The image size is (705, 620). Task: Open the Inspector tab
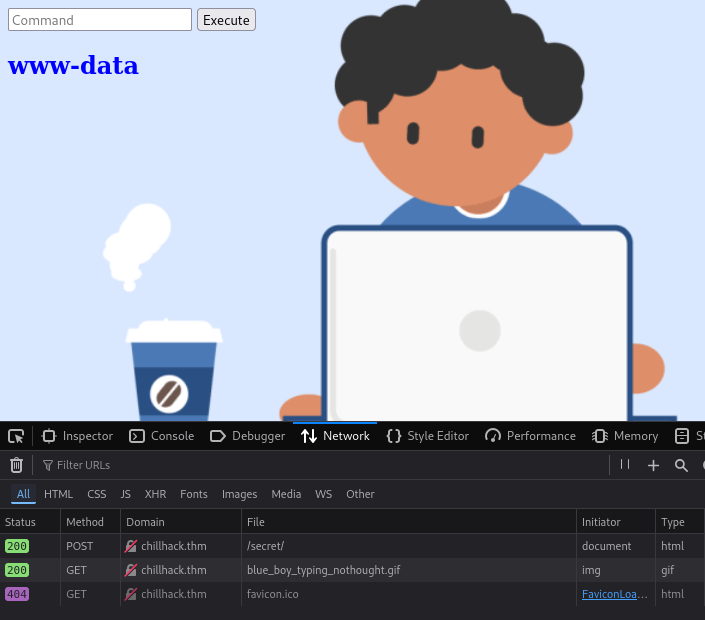77,436
